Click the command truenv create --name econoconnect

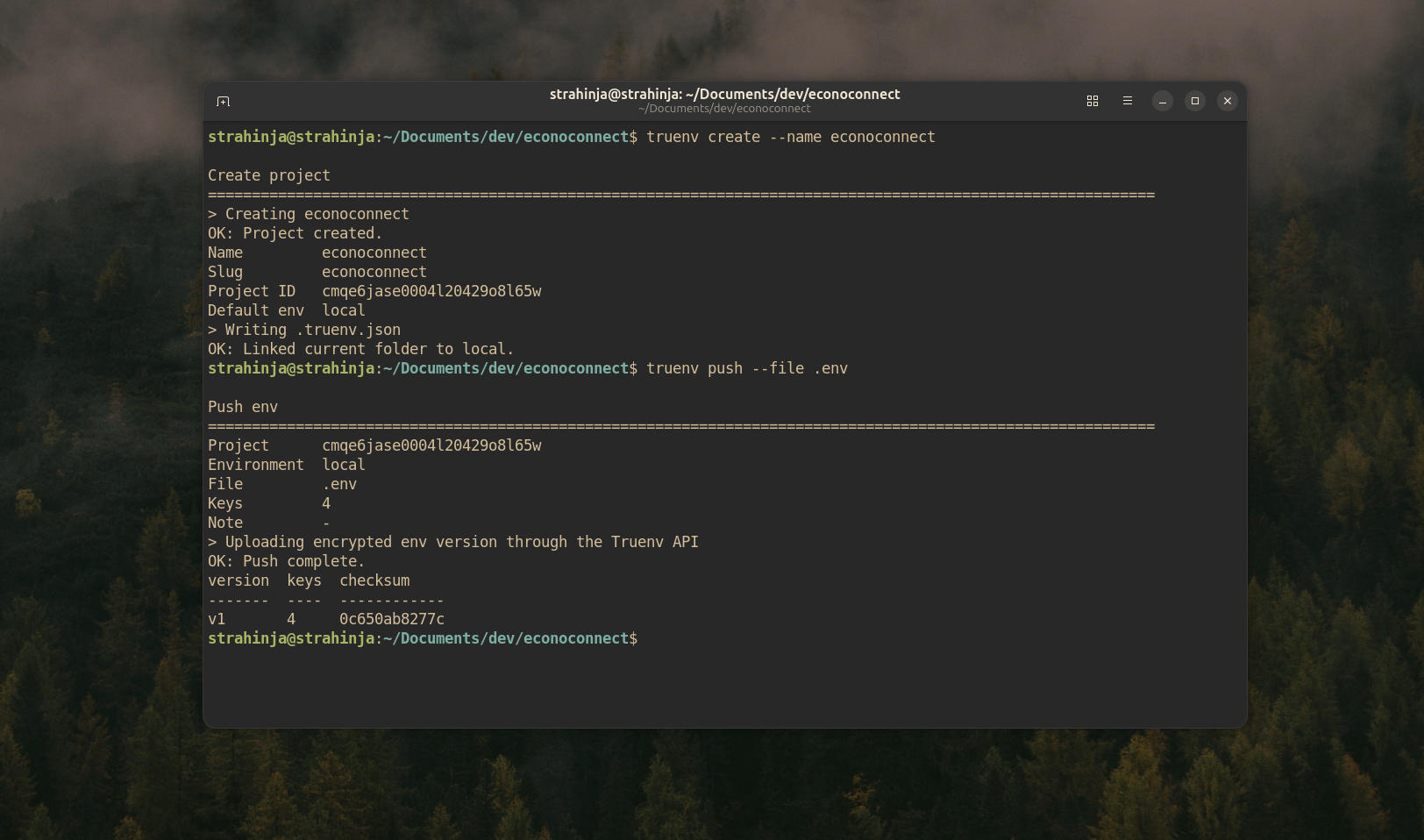coord(791,137)
